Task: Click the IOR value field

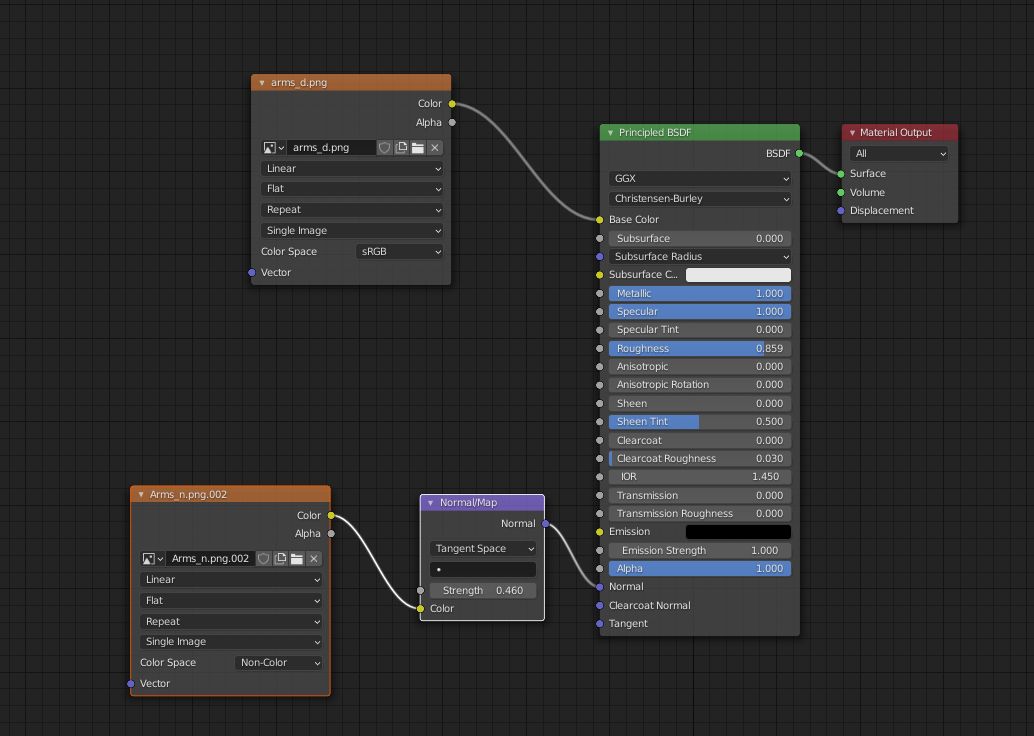Action: coord(700,477)
